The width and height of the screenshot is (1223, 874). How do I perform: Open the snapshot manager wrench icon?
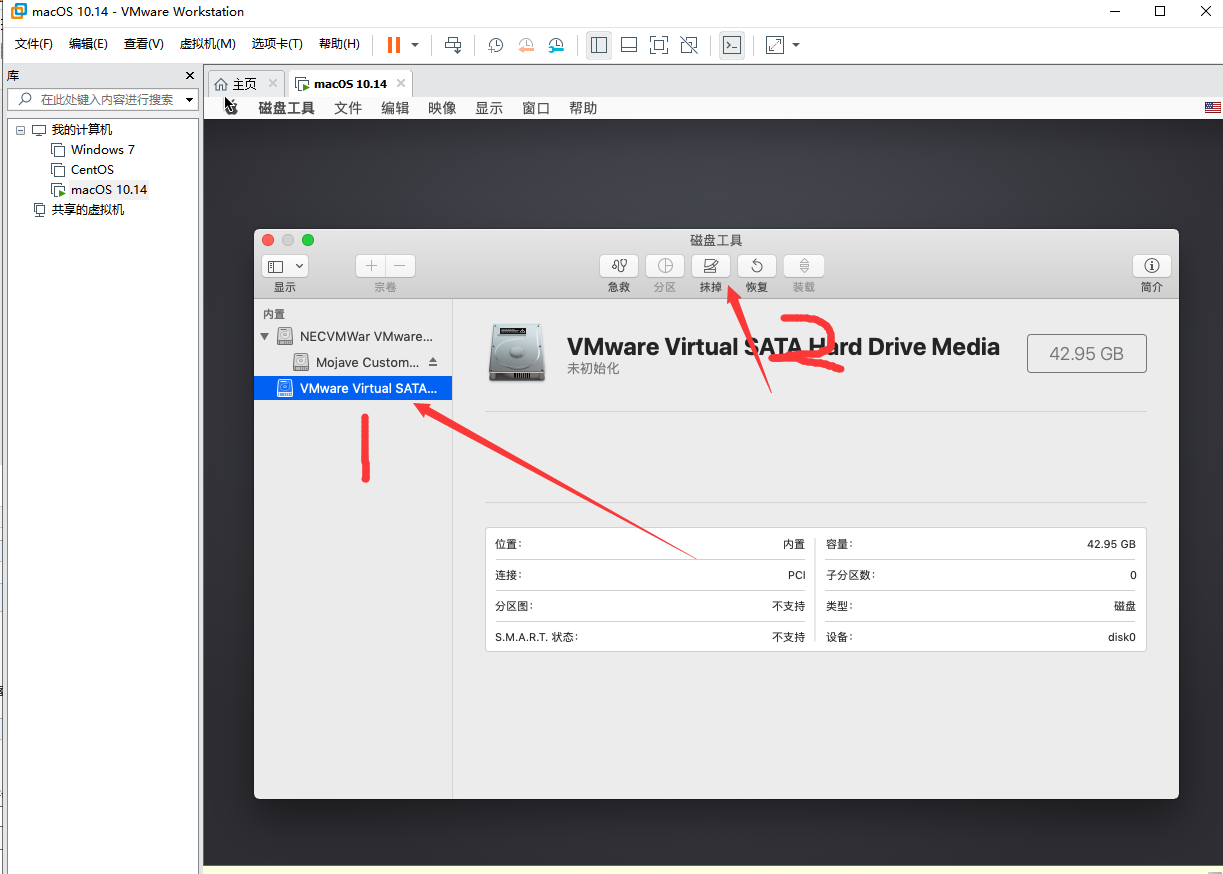point(556,45)
